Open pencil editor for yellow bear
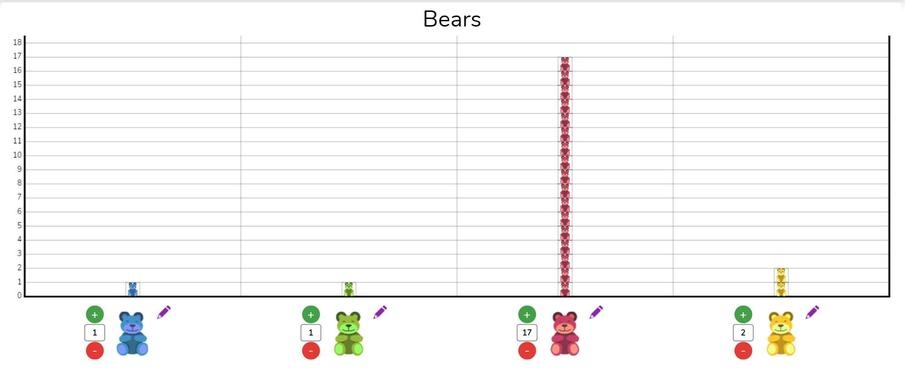905x382 pixels. 812,312
